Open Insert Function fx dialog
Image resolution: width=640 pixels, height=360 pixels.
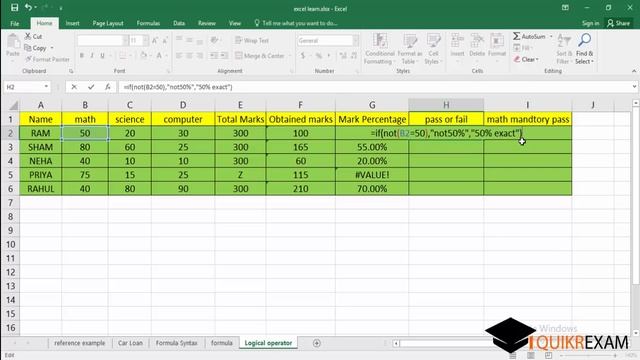click(x=108, y=87)
